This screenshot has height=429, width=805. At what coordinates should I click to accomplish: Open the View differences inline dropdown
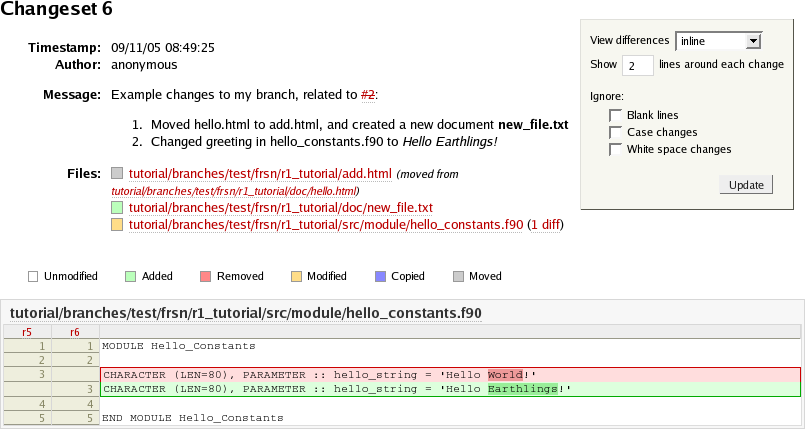point(719,41)
